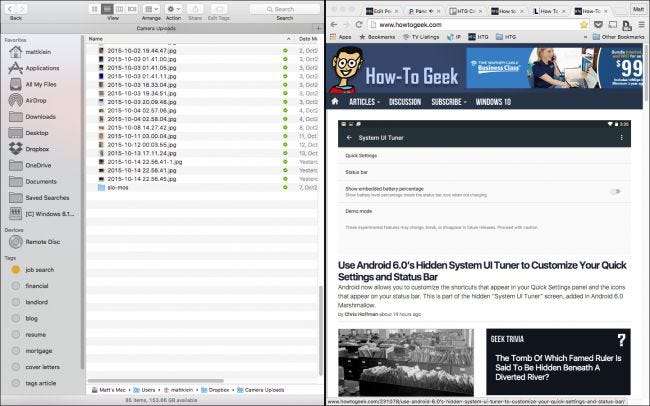Click Camera Uploads in Finder path bar

click(260, 390)
